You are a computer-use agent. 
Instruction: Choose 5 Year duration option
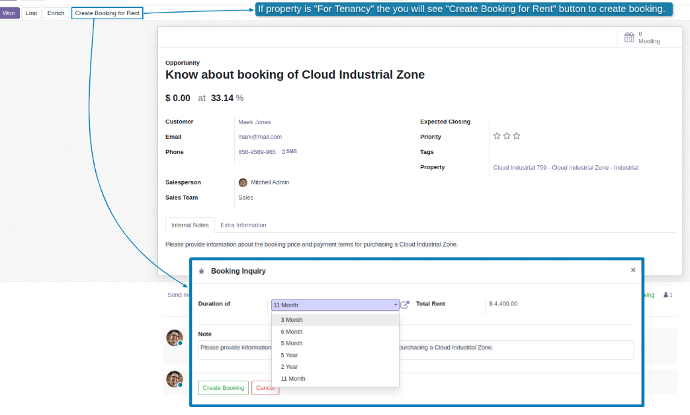click(291, 355)
